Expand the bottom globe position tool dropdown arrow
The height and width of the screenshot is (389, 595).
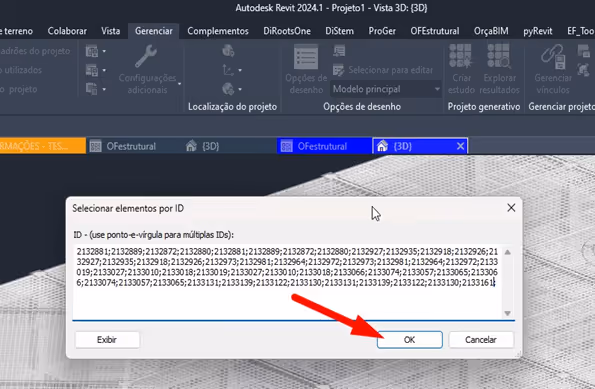(240, 90)
